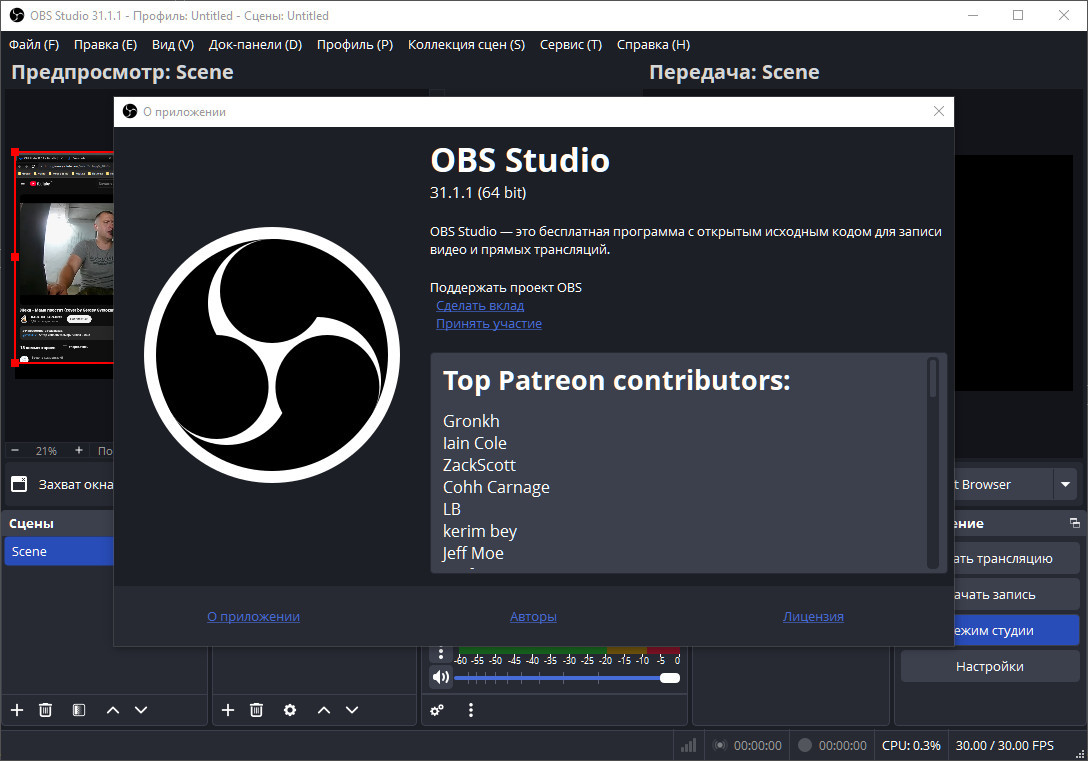The width and height of the screenshot is (1088, 761).
Task: Click contributor name Cohh Carnage
Action: 496,487
